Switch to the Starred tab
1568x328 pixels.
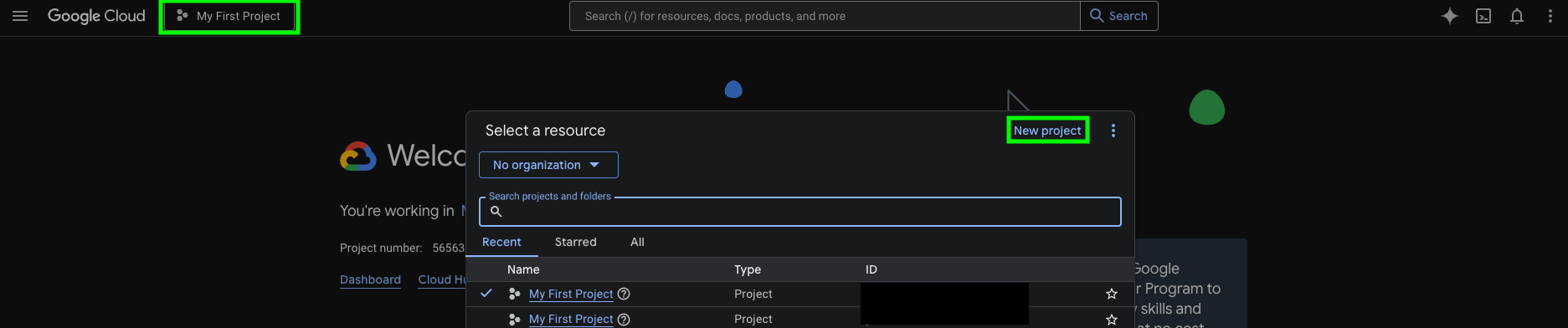[x=576, y=242]
